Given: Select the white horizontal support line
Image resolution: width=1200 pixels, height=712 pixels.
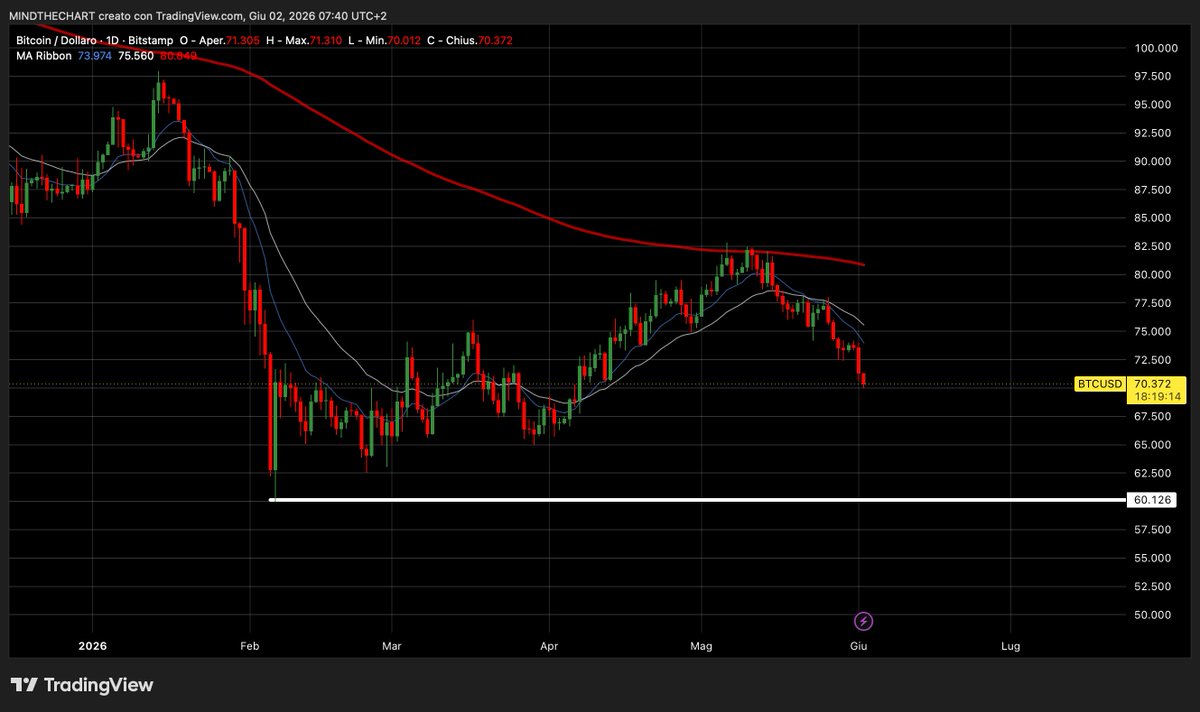Looking at the screenshot, I should (x=698, y=499).
